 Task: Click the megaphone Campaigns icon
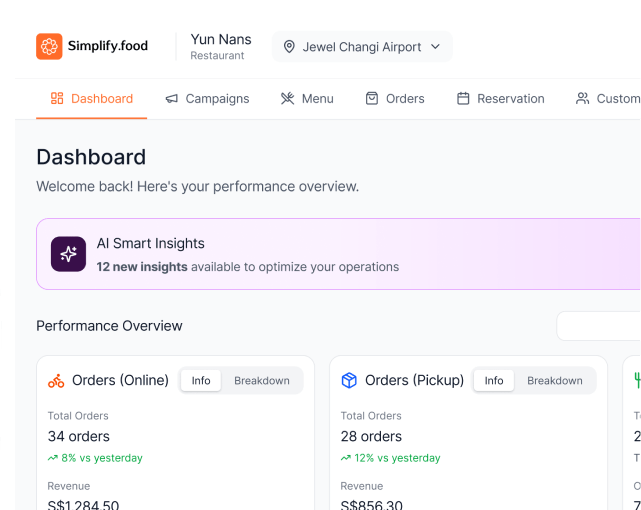point(172,99)
